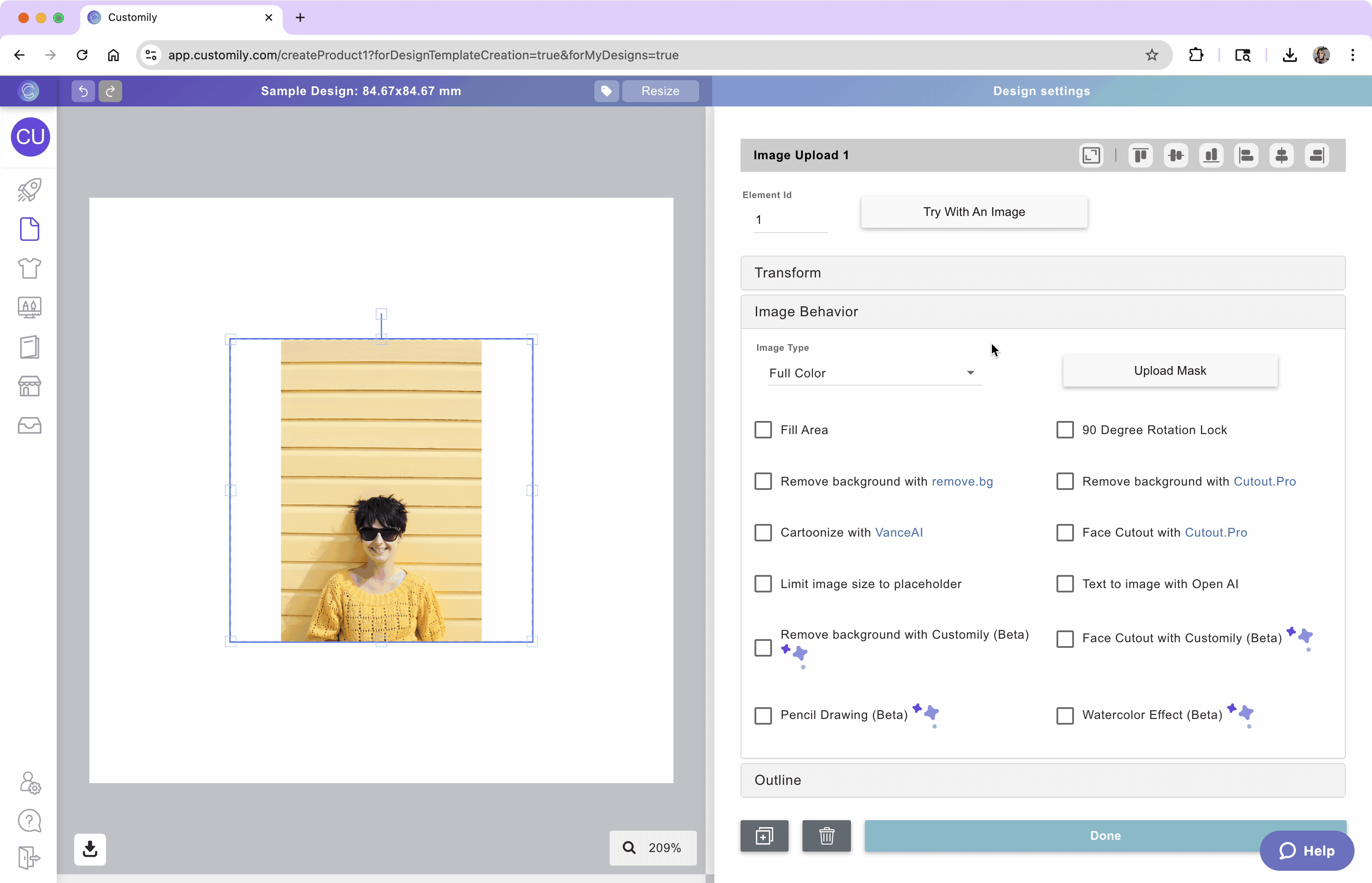Enable the Fill Area checkbox
This screenshot has width=1372, height=883.
[x=763, y=430]
